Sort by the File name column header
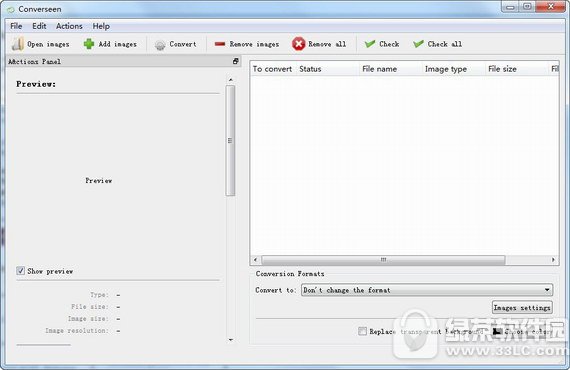Image resolution: width=570 pixels, height=370 pixels. tap(379, 69)
